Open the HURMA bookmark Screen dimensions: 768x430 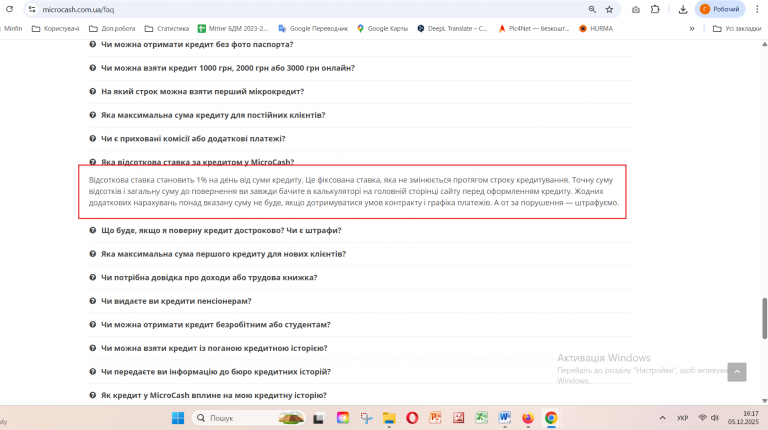click(x=596, y=28)
